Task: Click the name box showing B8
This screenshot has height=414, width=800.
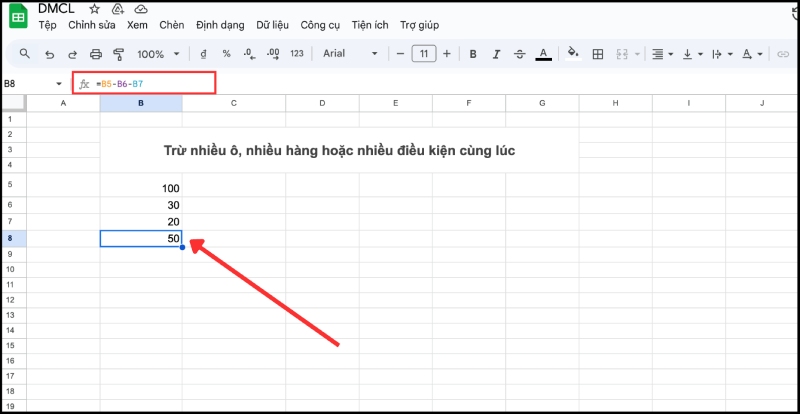Action: 29,84
